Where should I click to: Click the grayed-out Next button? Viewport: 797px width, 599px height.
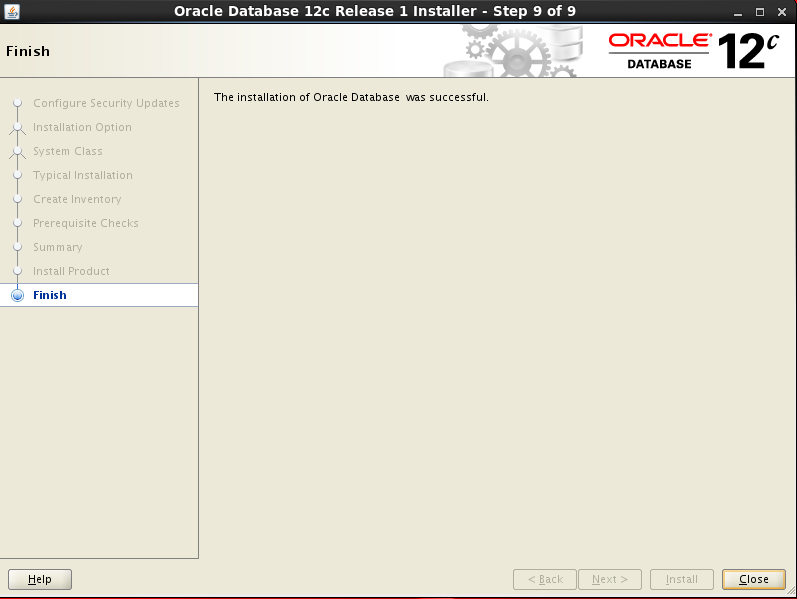pyautogui.click(x=610, y=579)
